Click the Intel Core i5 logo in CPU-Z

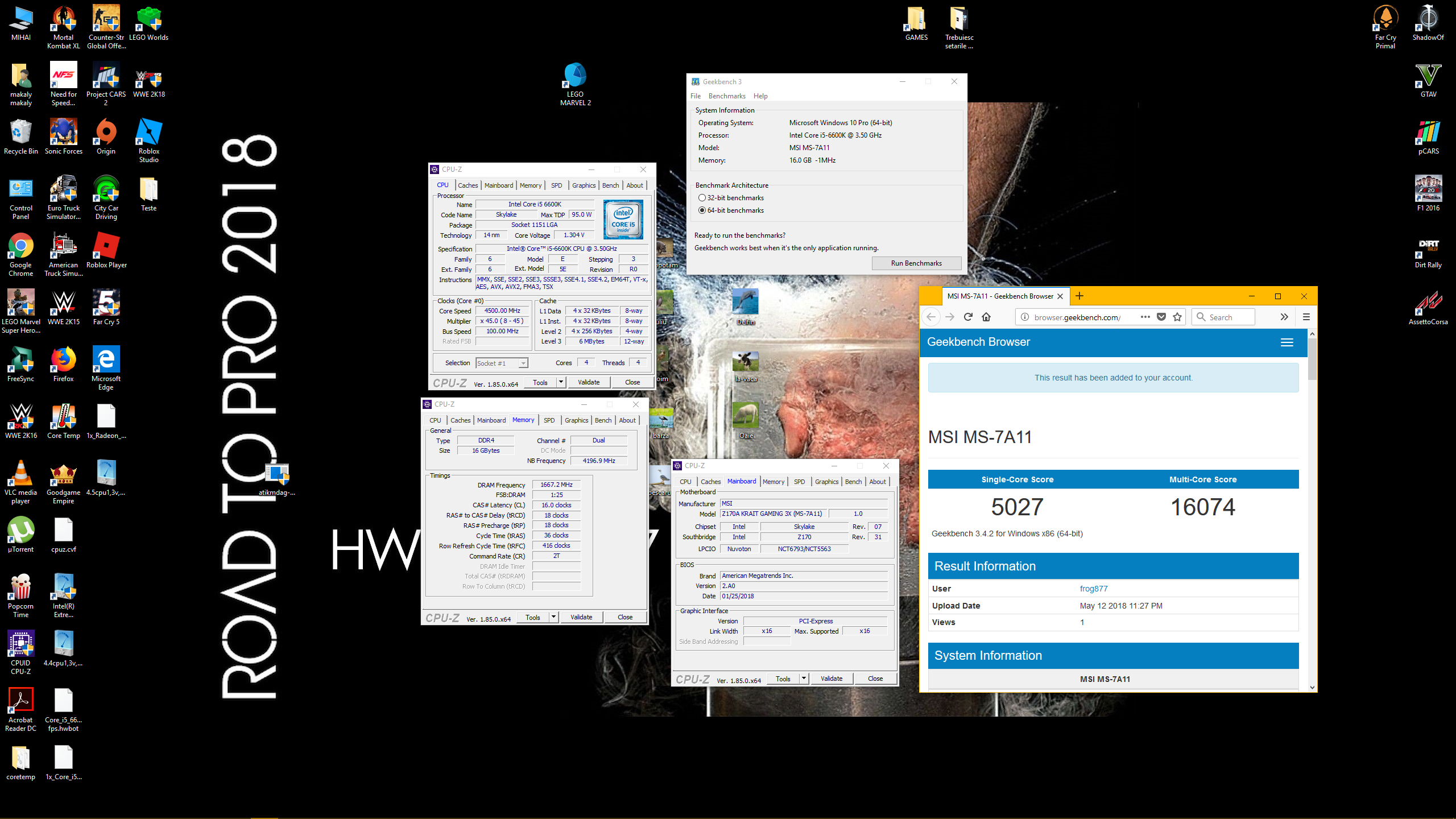pos(623,220)
